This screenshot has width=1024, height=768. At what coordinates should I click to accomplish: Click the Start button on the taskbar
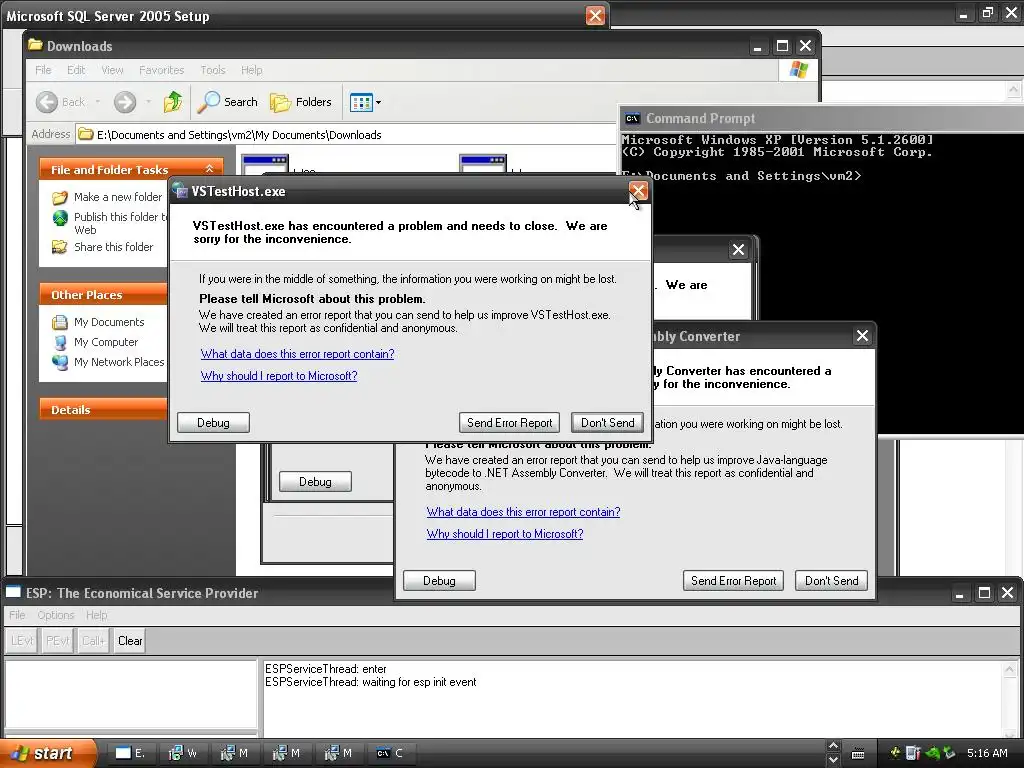[46, 753]
